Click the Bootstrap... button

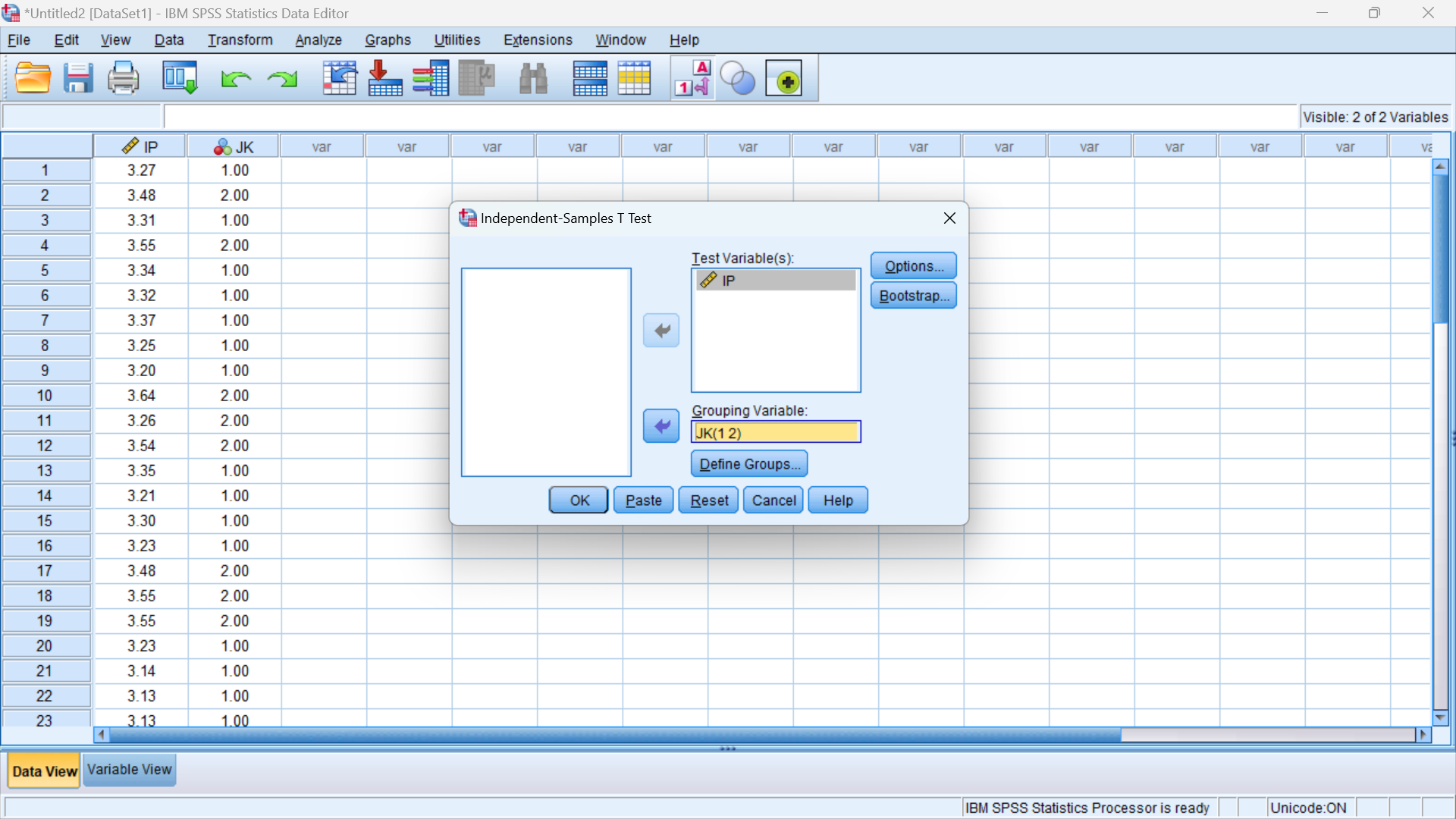(914, 296)
